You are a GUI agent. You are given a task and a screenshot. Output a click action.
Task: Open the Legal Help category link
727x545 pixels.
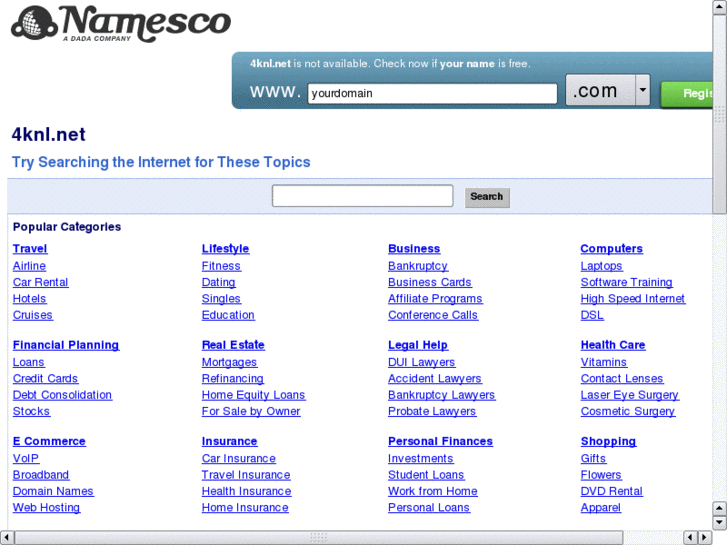[418, 345]
